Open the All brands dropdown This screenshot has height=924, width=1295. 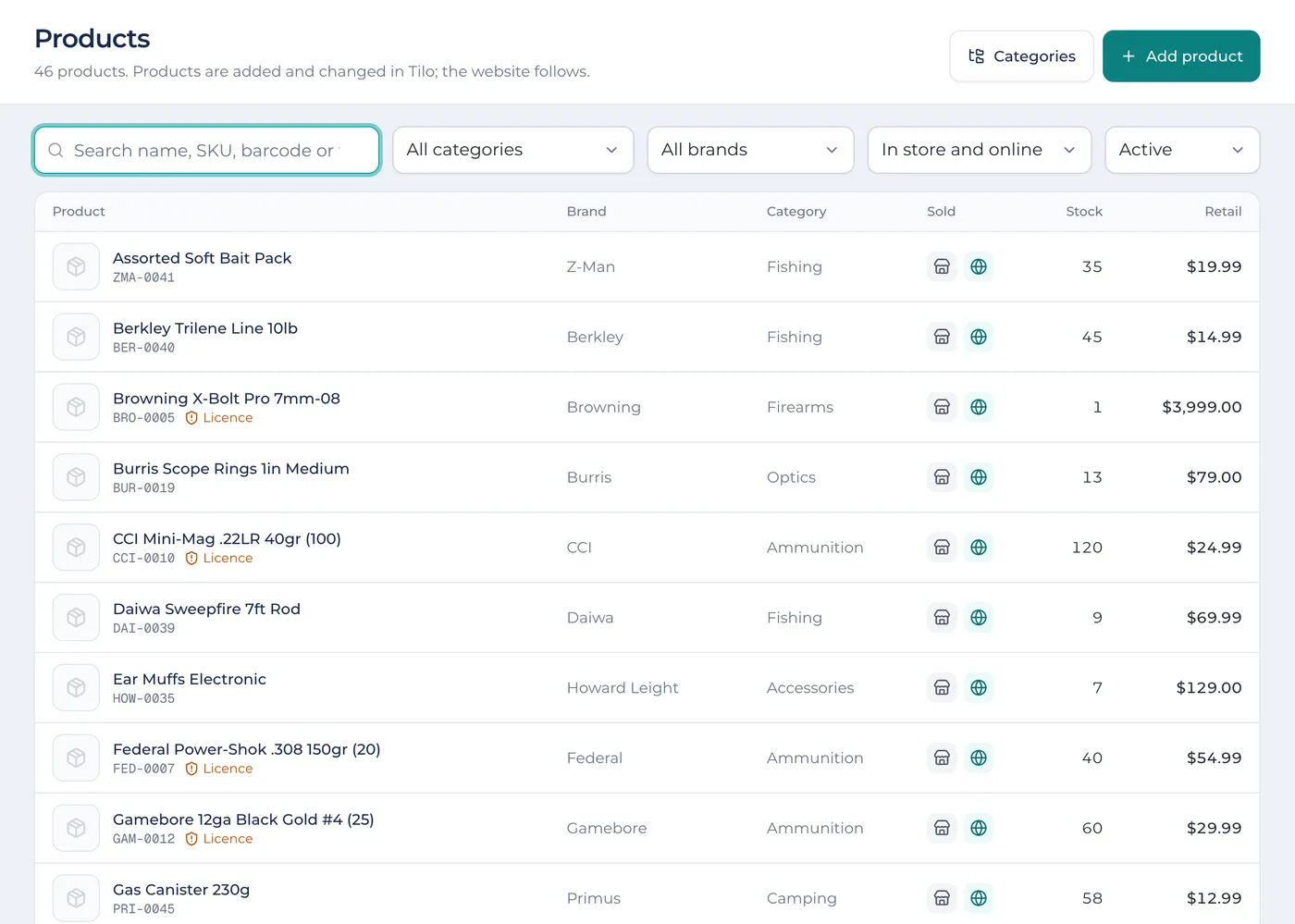tap(750, 150)
